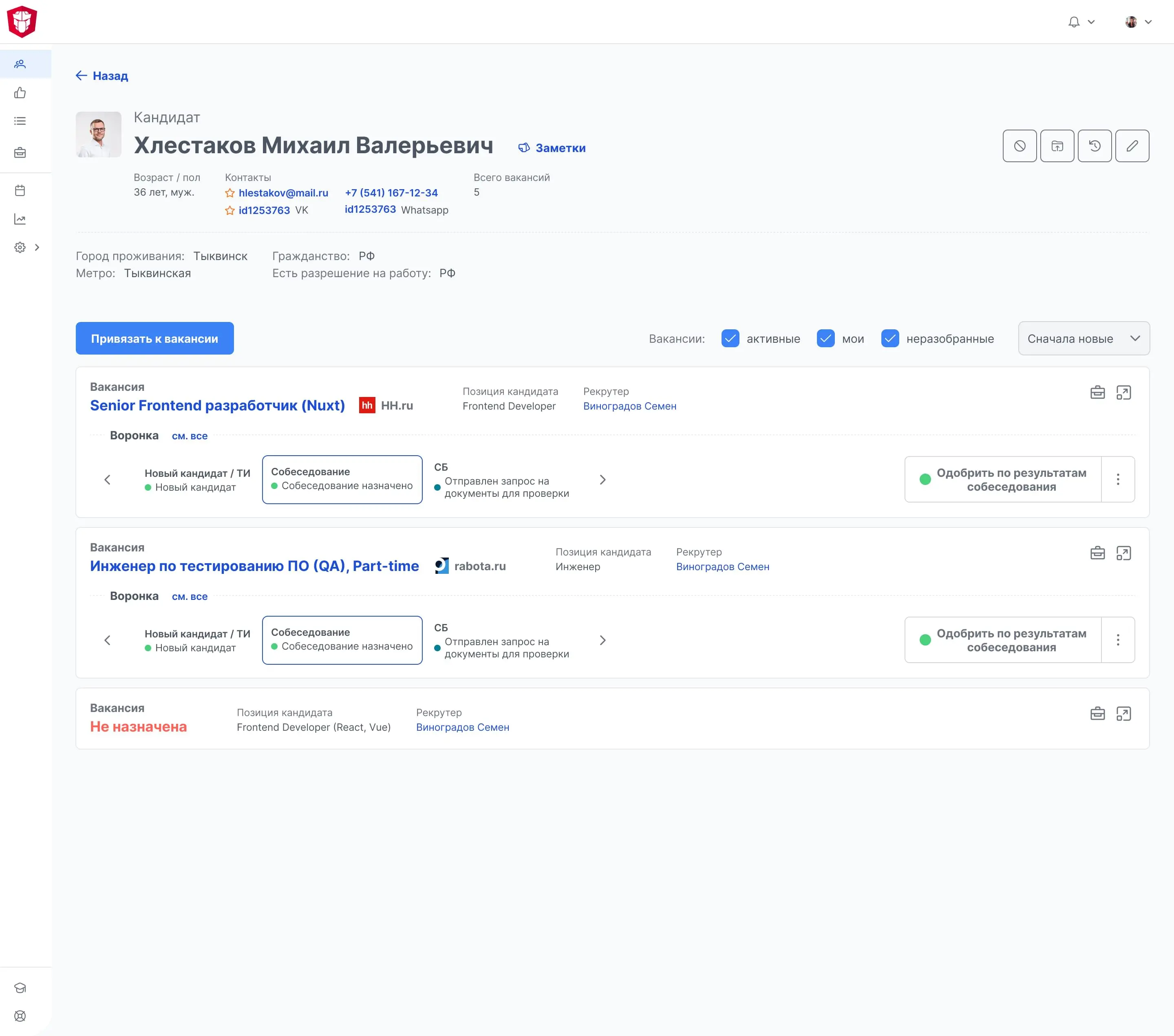Screen dimensions: 1174x1036
Task: Click the block candidate circle-slash icon
Action: (1020, 146)
